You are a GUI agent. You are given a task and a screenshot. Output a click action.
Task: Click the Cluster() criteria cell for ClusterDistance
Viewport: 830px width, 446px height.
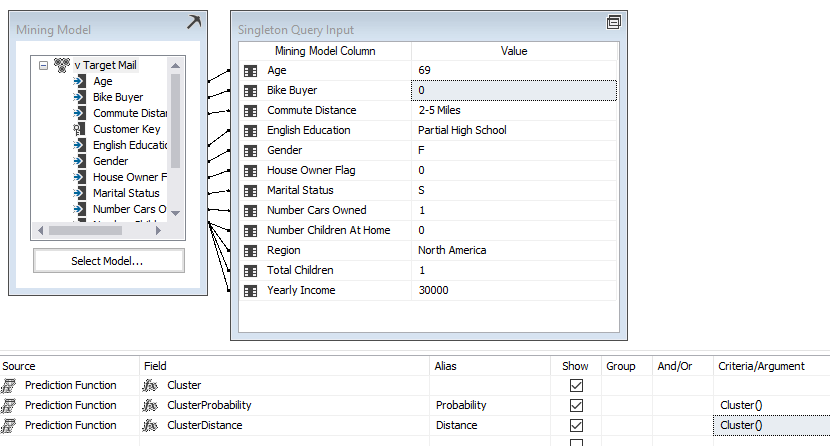770,425
